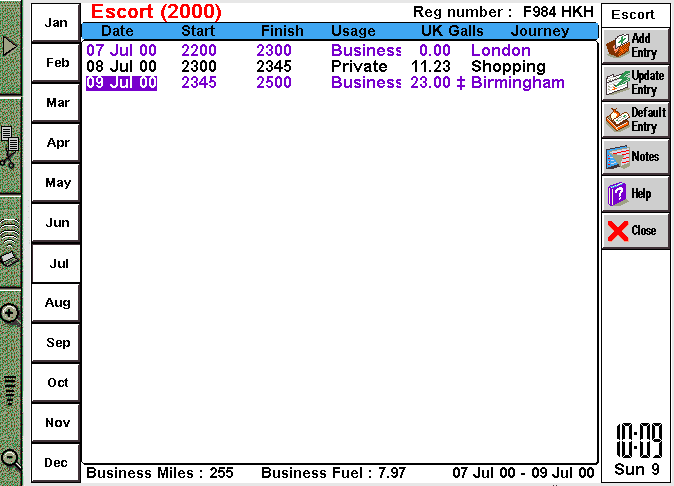Click the Business Miles : 255 status text
The image size is (674, 486).
[x=159, y=473]
